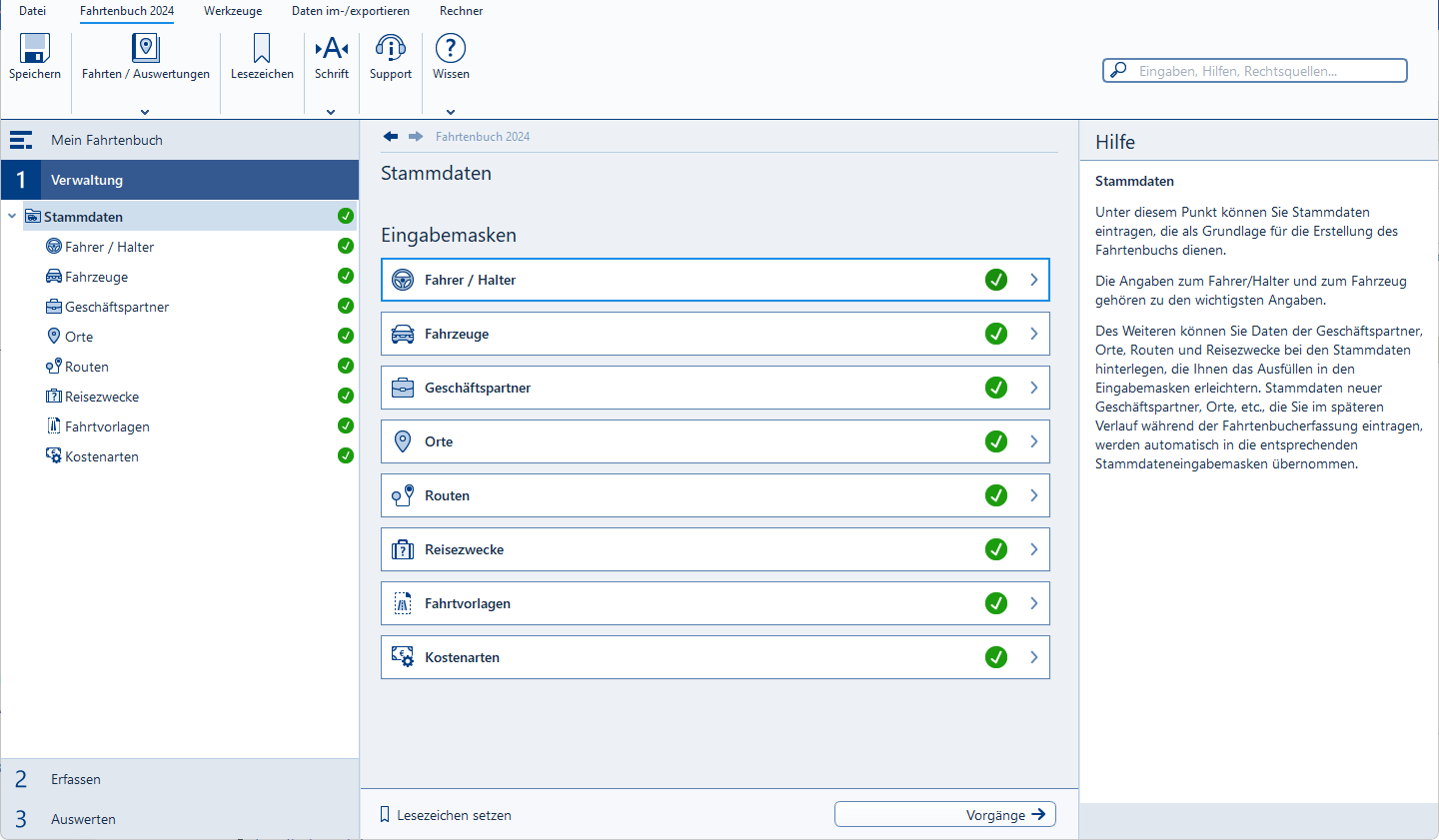Image resolution: width=1439 pixels, height=840 pixels.
Task: Click the Vorgänge button
Action: click(945, 814)
